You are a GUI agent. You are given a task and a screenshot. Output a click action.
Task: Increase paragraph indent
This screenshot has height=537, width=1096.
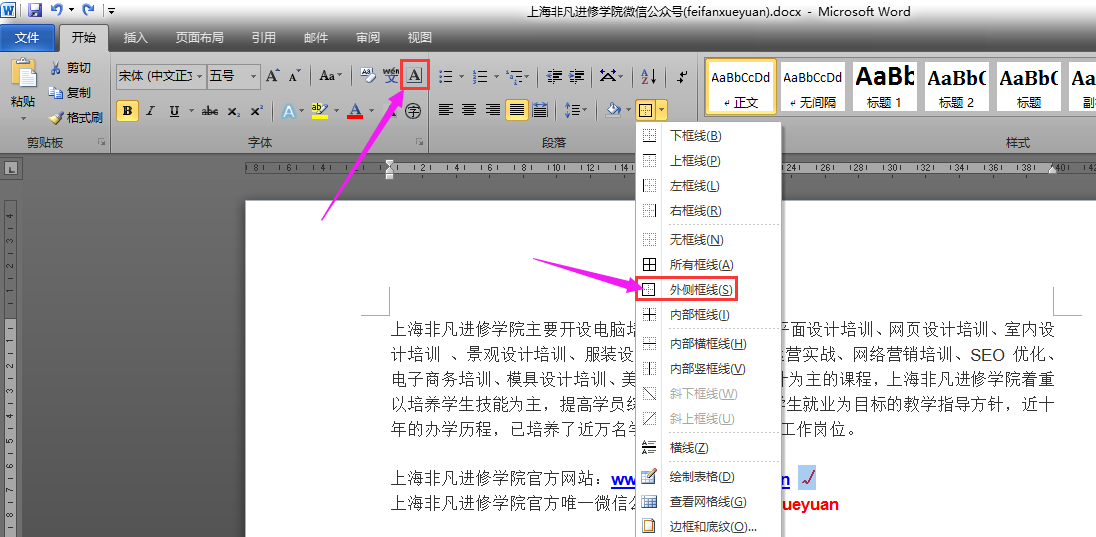(x=577, y=76)
